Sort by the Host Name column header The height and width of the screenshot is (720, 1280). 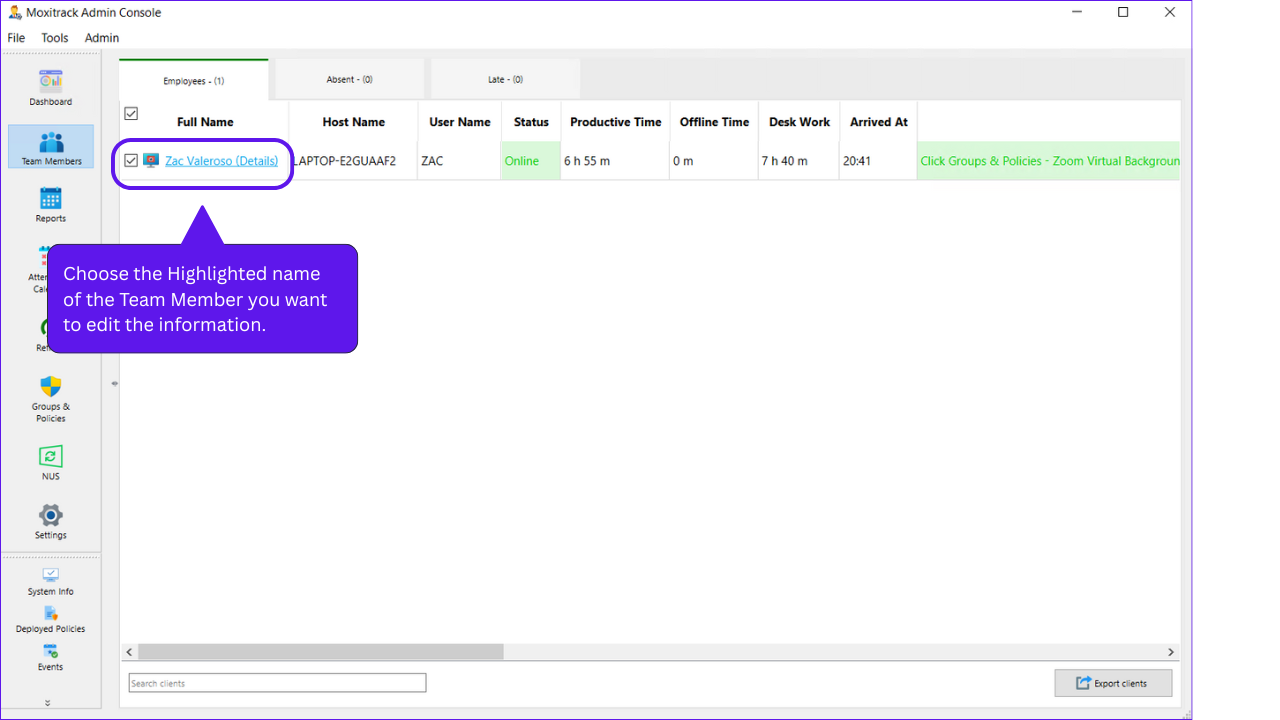(x=354, y=122)
